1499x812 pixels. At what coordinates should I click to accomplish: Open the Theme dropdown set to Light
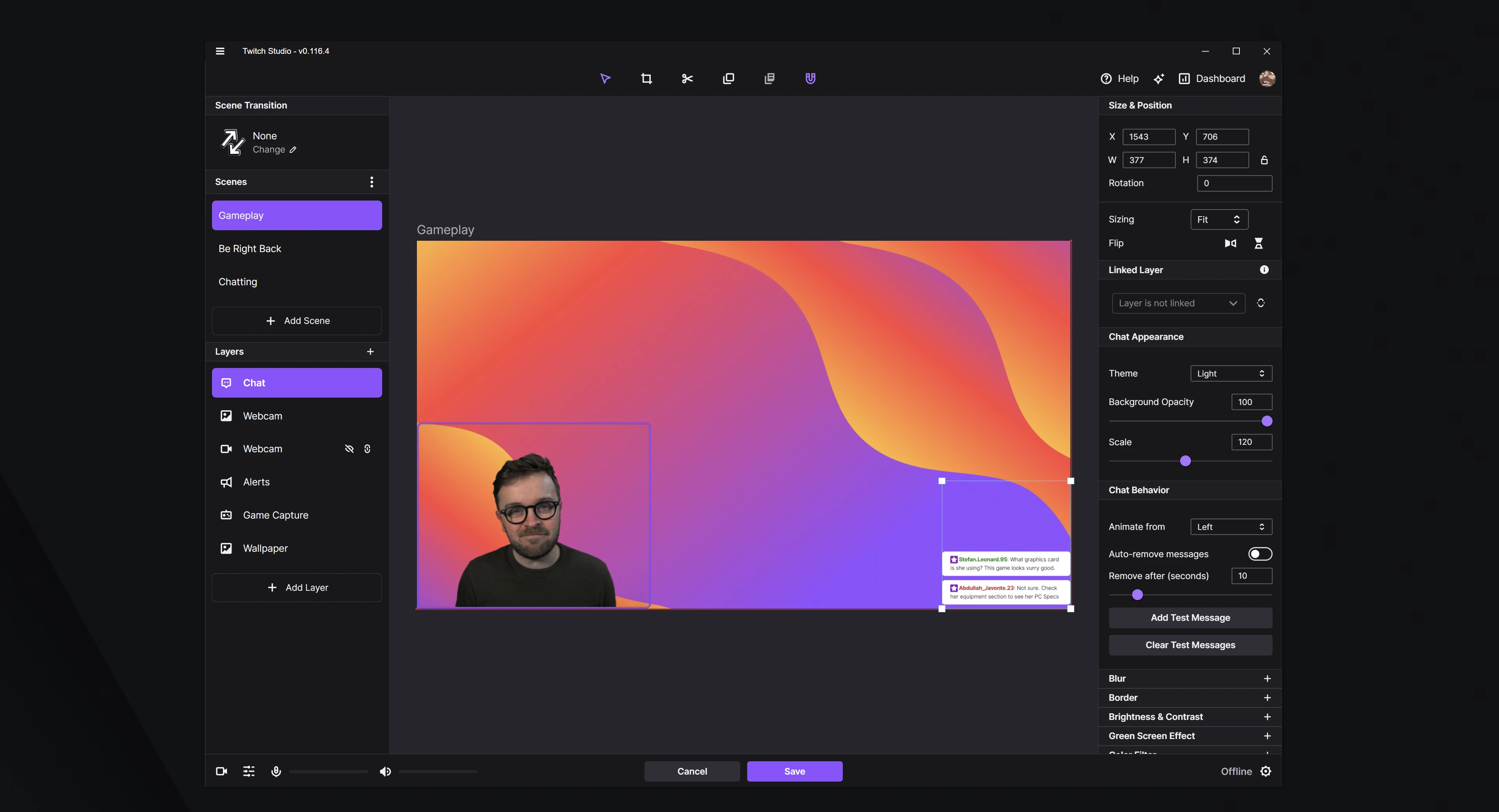[x=1231, y=373]
